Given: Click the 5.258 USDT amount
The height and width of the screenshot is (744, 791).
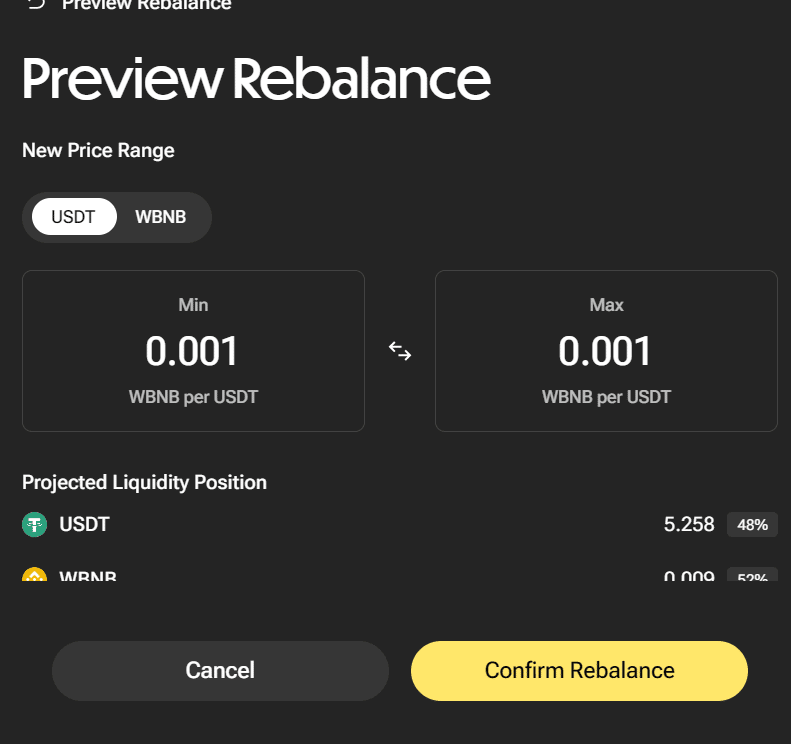Looking at the screenshot, I should [x=689, y=524].
